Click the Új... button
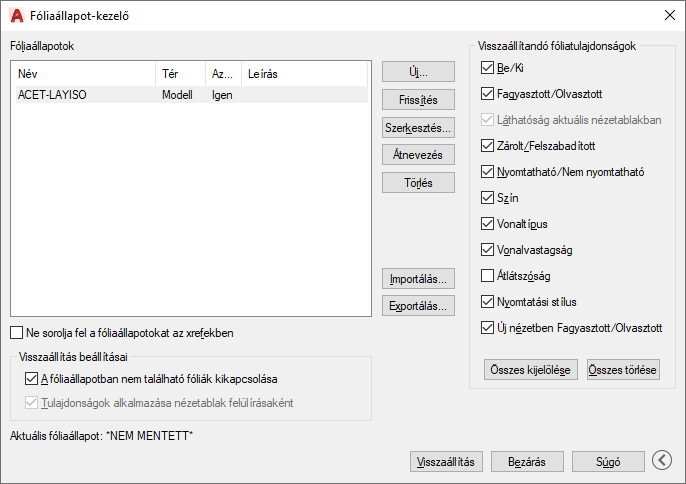Viewport: 686px width, 484px height. tap(418, 72)
